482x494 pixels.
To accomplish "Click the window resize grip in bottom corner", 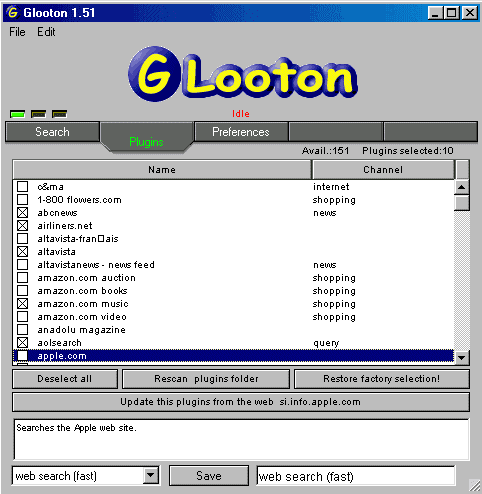I will point(474,485).
